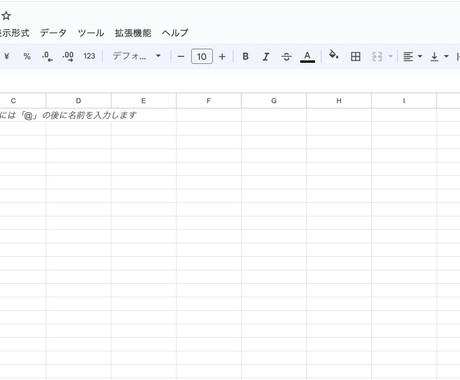Open the text color picker
Viewport: 460px width, 380px height.
click(307, 56)
